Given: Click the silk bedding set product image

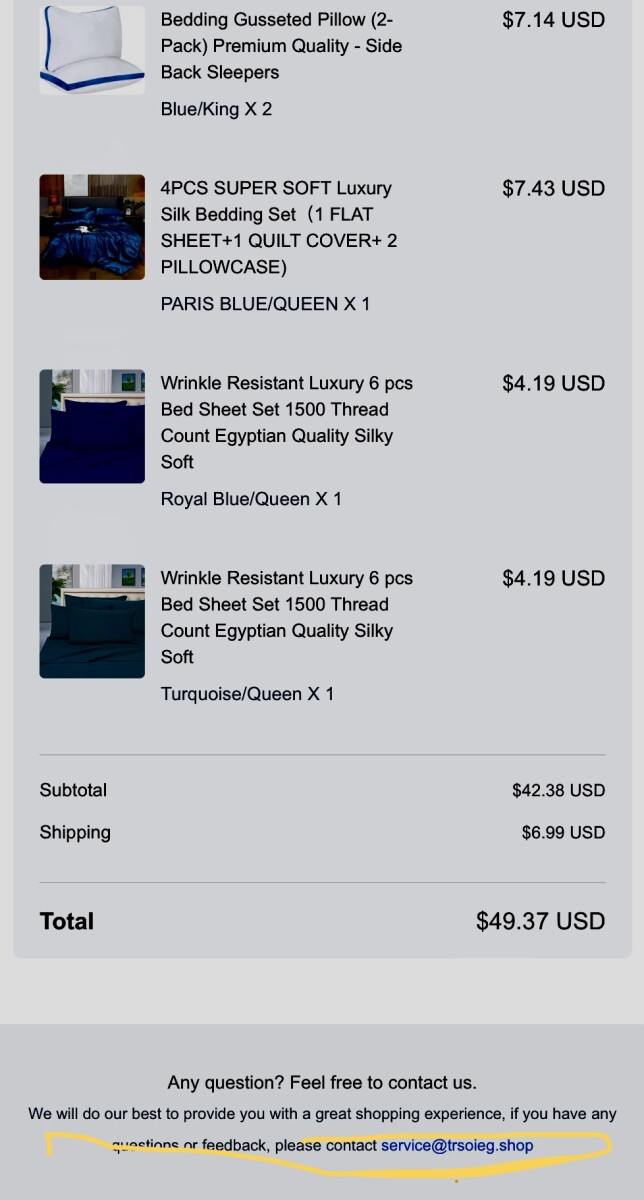Looking at the screenshot, I should (92, 227).
